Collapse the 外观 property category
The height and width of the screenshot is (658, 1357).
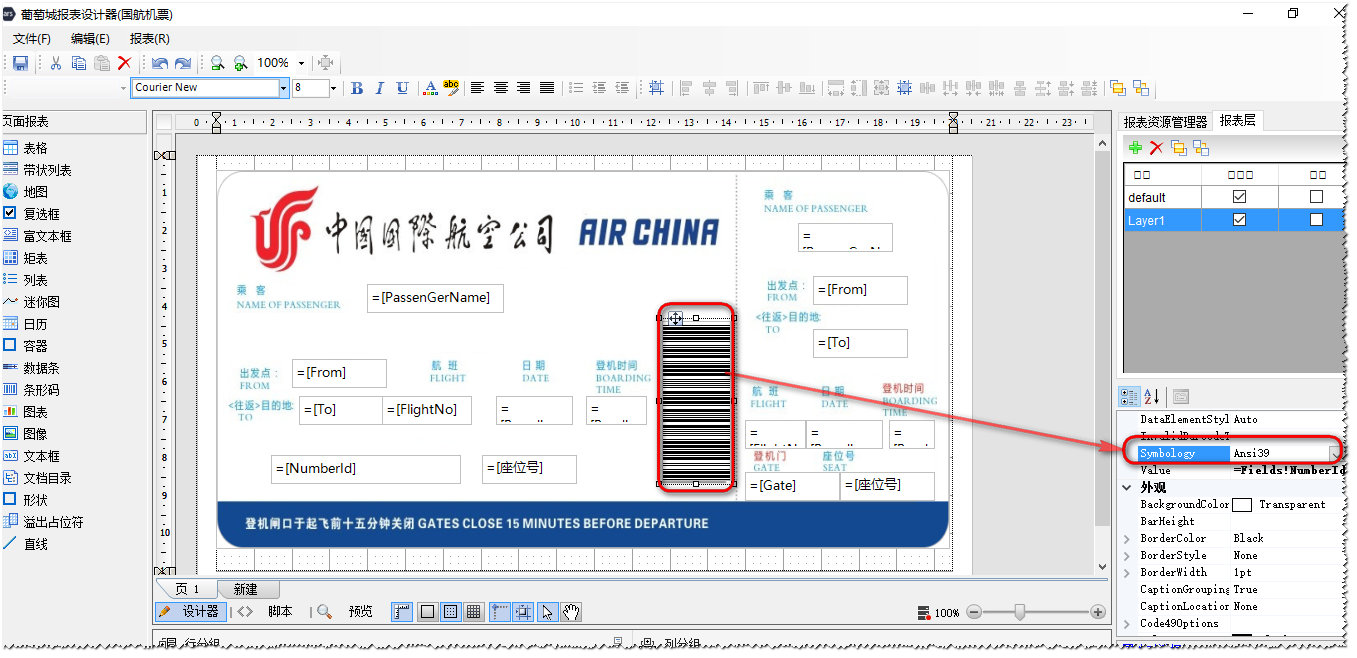(1128, 488)
